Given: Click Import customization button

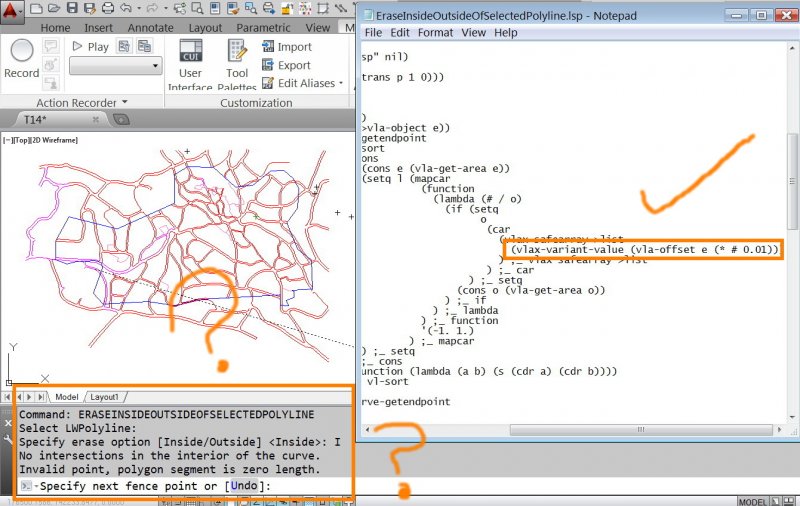Looking at the screenshot, I should click(287, 47).
